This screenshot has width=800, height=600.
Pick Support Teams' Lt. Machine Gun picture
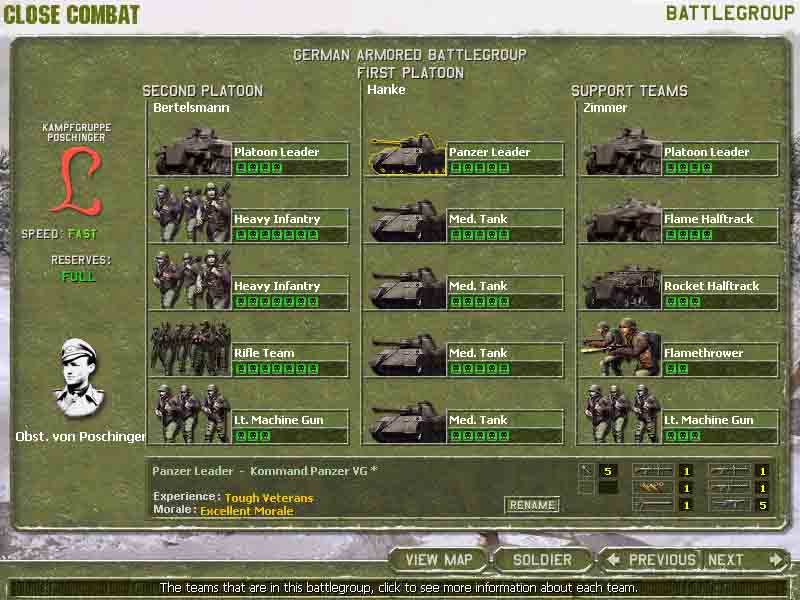coord(622,414)
